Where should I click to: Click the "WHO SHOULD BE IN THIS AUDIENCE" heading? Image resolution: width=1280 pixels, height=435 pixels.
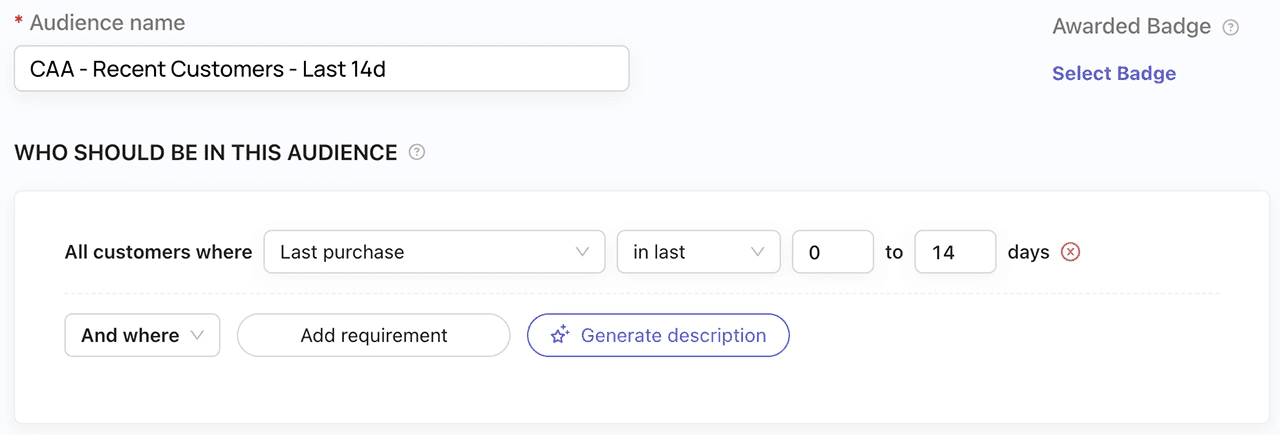[x=206, y=153]
